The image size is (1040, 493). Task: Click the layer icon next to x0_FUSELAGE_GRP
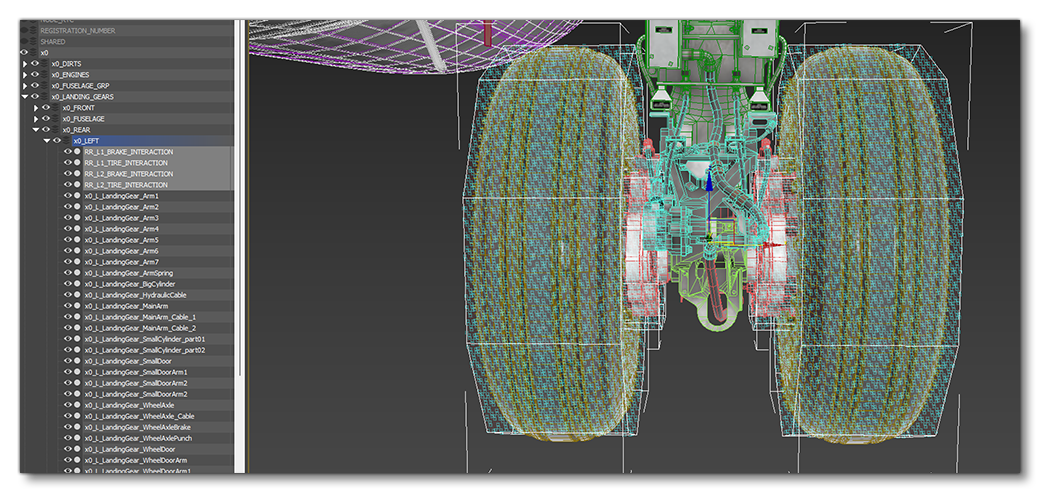[45, 86]
